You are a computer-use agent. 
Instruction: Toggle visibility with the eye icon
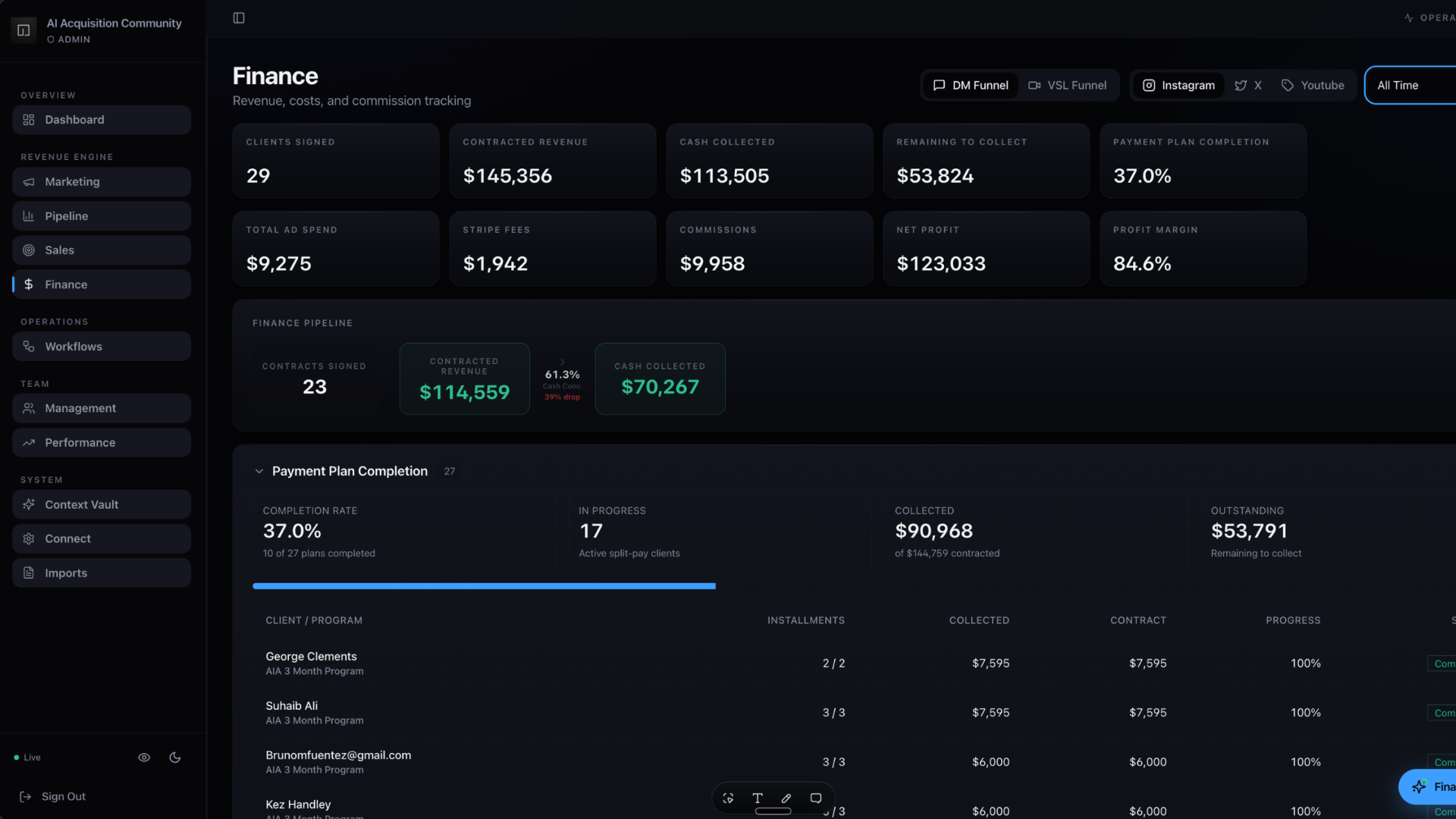(x=144, y=758)
